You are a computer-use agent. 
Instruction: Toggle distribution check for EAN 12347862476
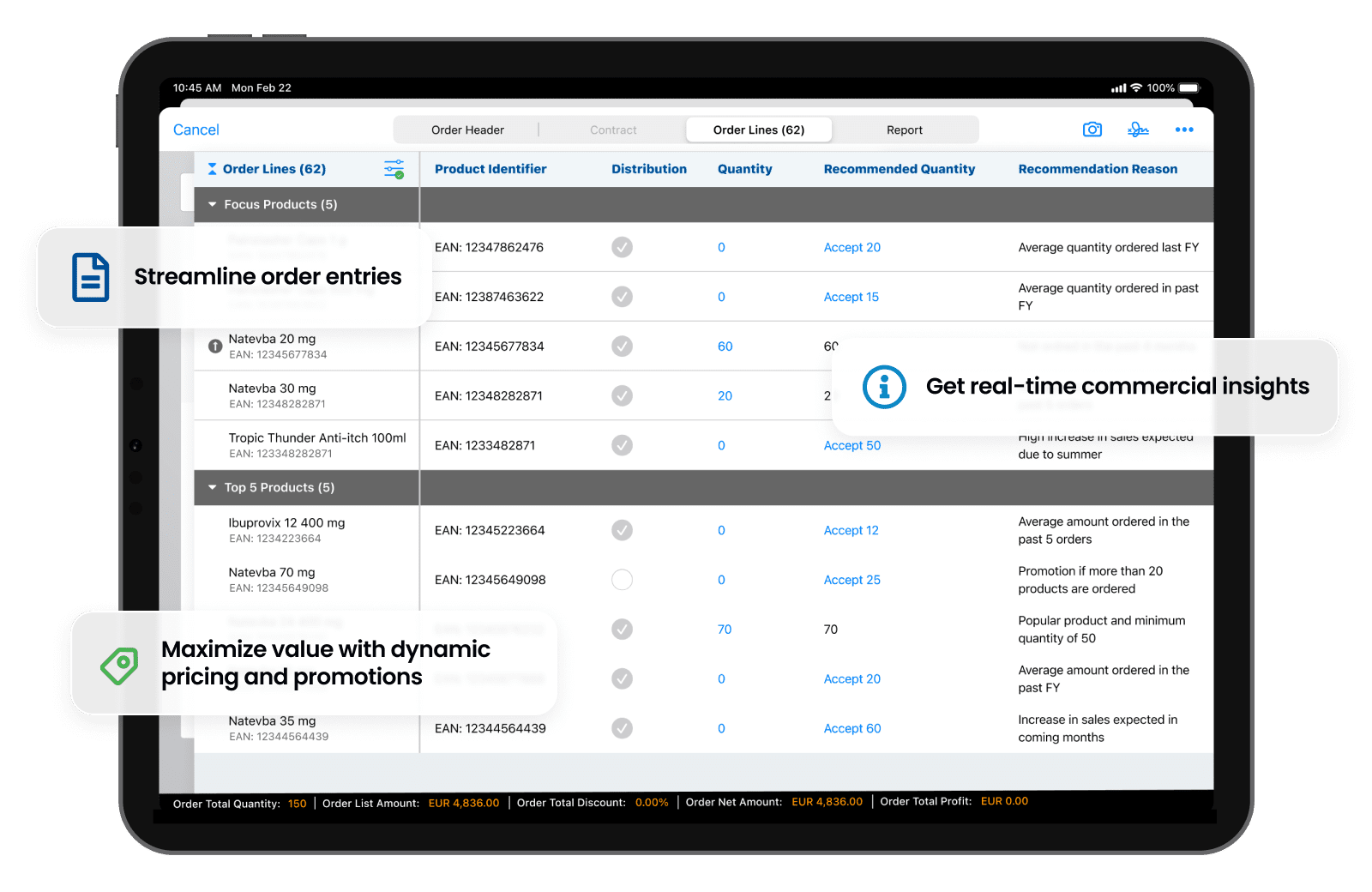pos(622,248)
